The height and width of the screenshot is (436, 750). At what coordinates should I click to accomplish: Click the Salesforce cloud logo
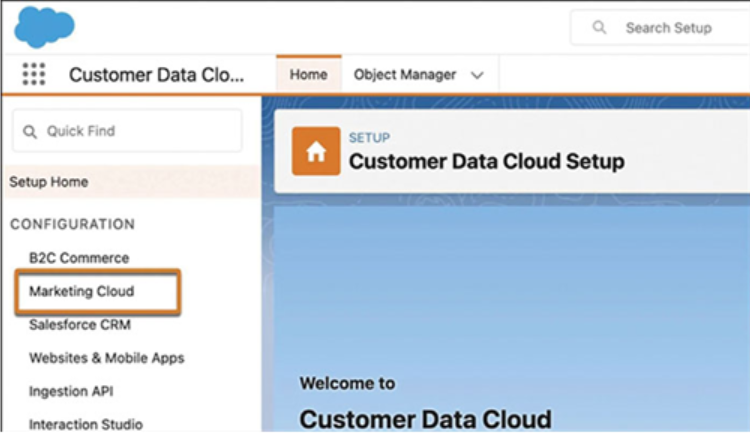(x=44, y=27)
